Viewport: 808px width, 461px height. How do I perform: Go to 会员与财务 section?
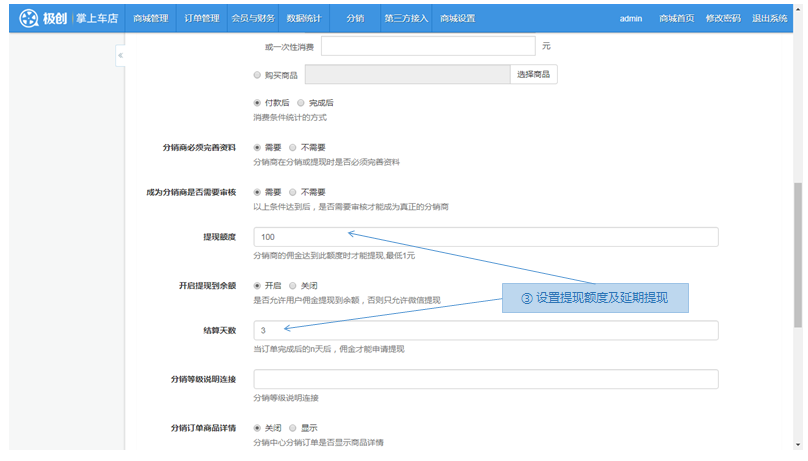(253, 18)
